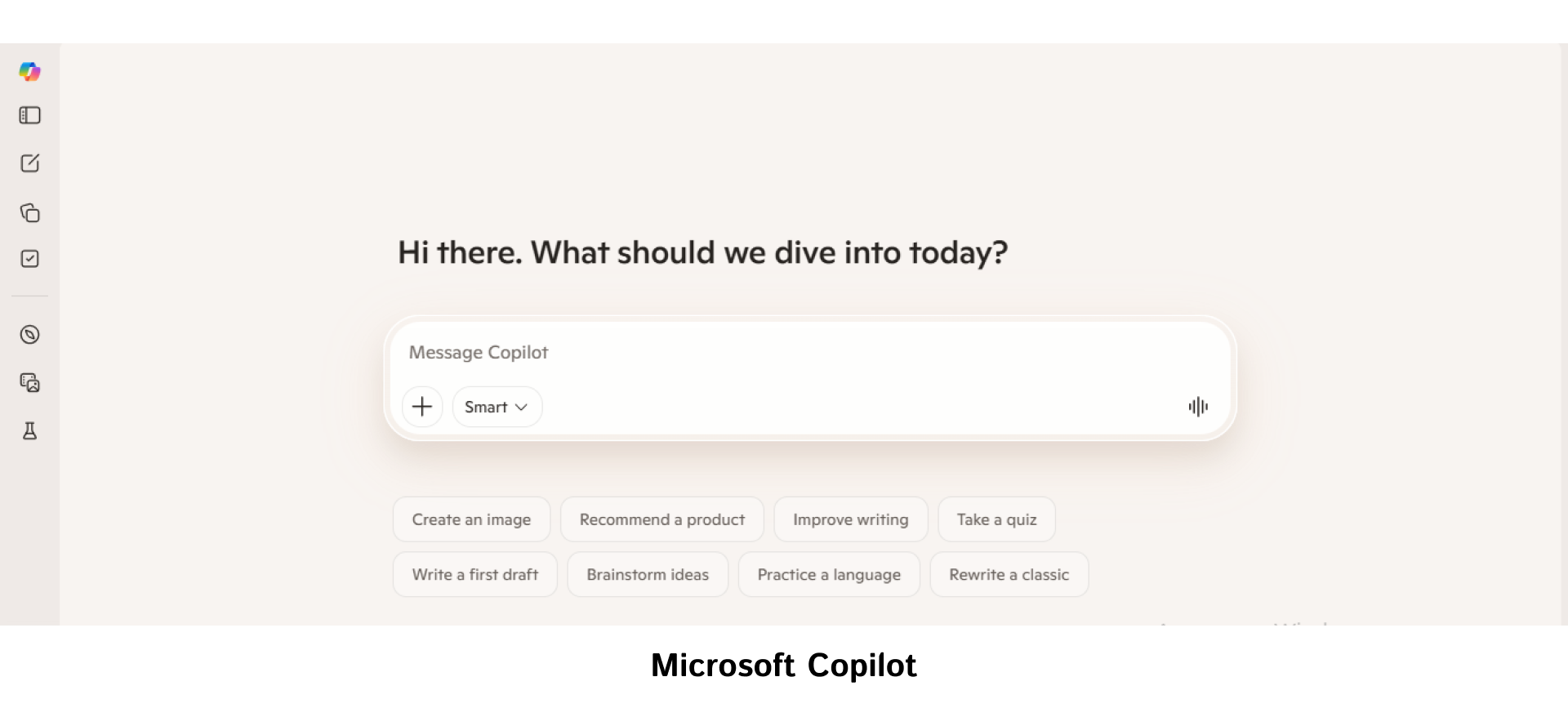Select the Create an image suggestion
Viewport: 1568px width, 717px height.
coord(471,519)
